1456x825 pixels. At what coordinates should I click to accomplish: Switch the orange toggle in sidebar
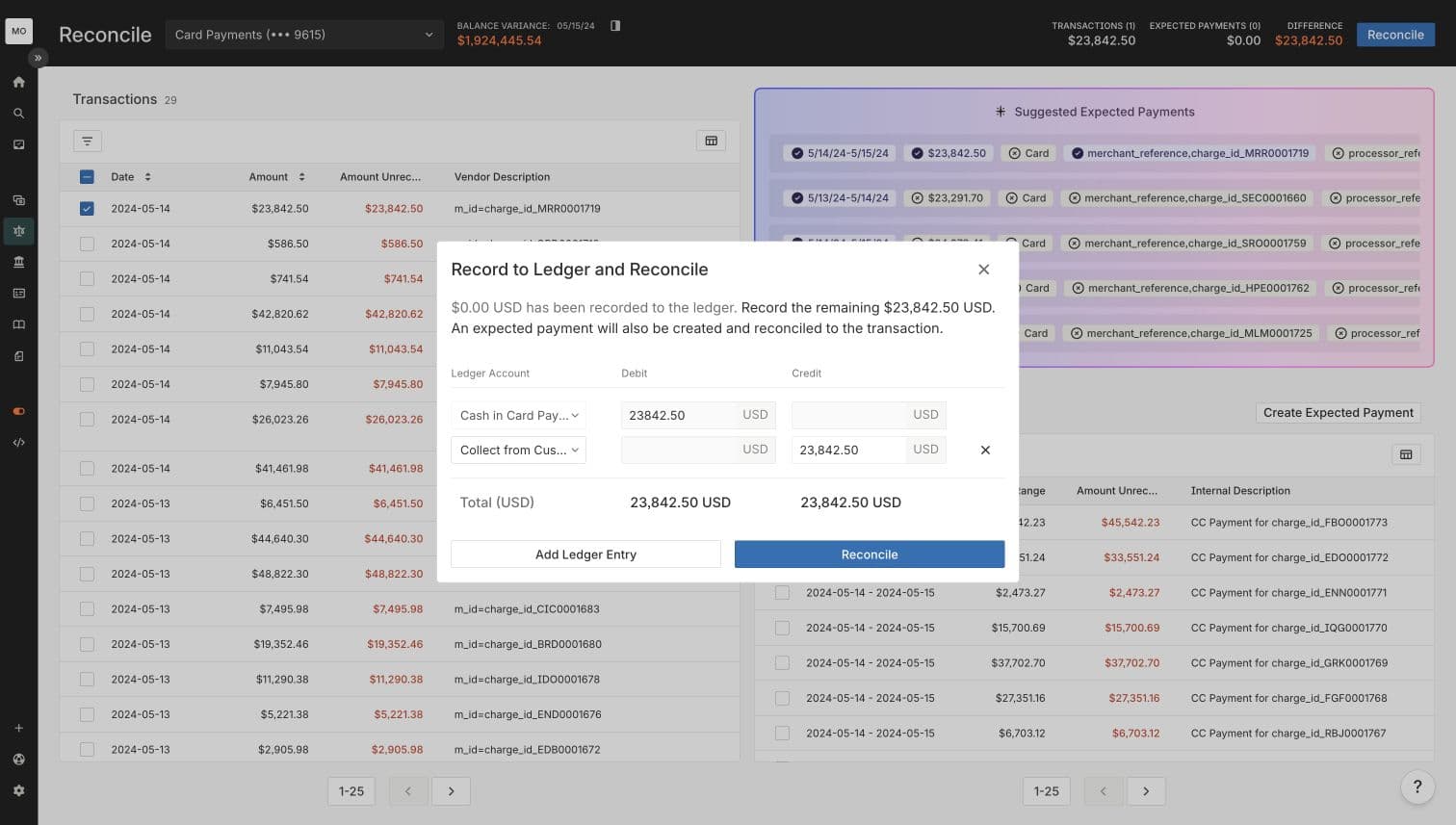pyautogui.click(x=18, y=411)
